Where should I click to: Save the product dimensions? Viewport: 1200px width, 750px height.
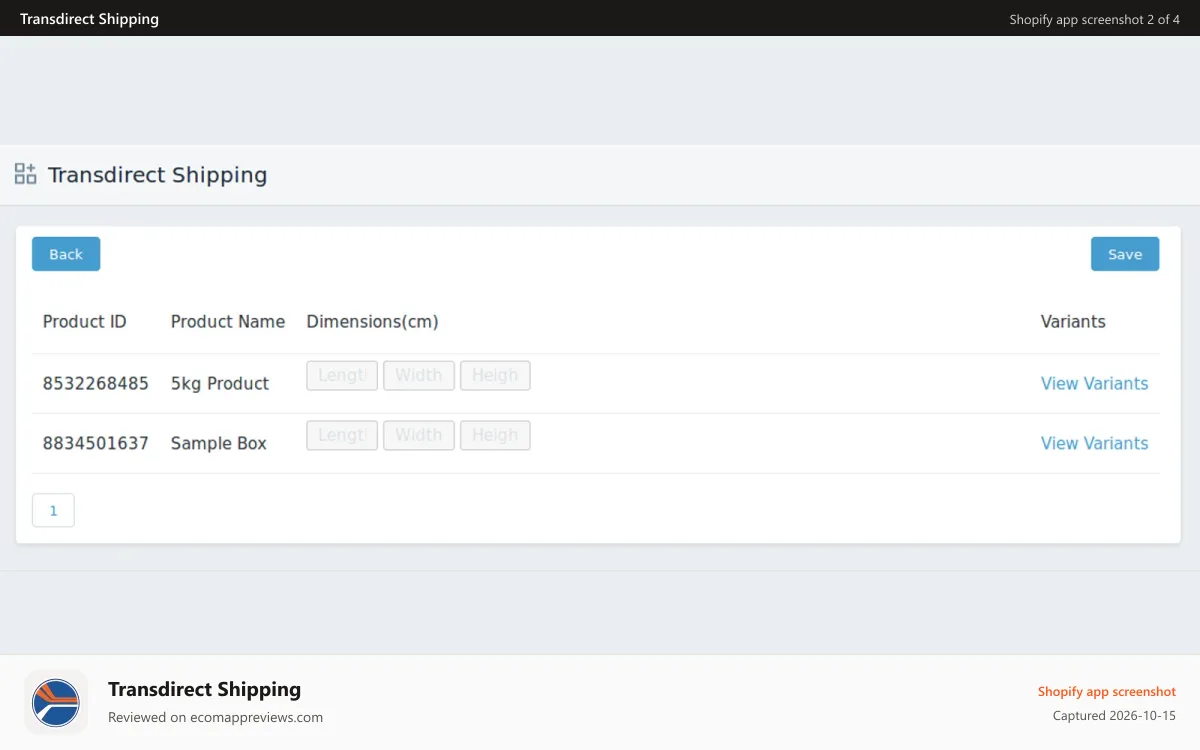tap(1125, 254)
